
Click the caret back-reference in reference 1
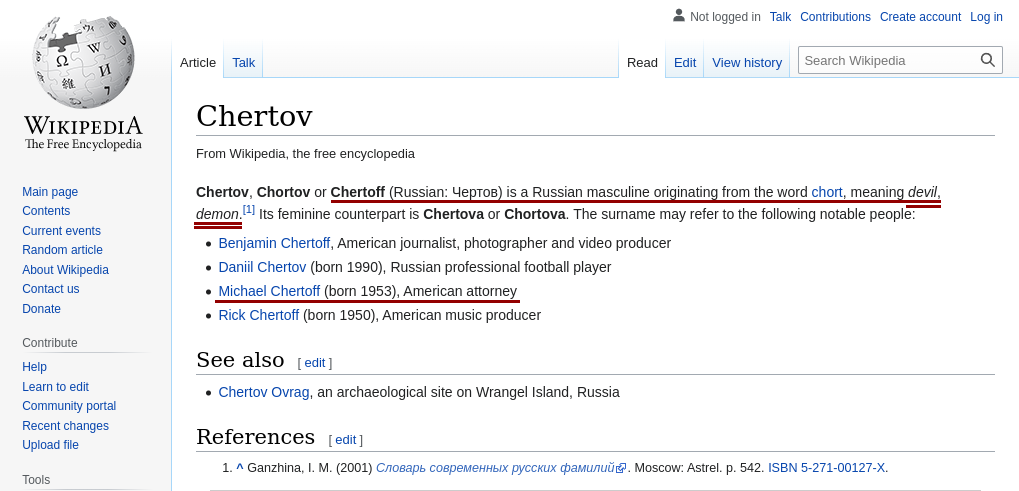click(240, 468)
